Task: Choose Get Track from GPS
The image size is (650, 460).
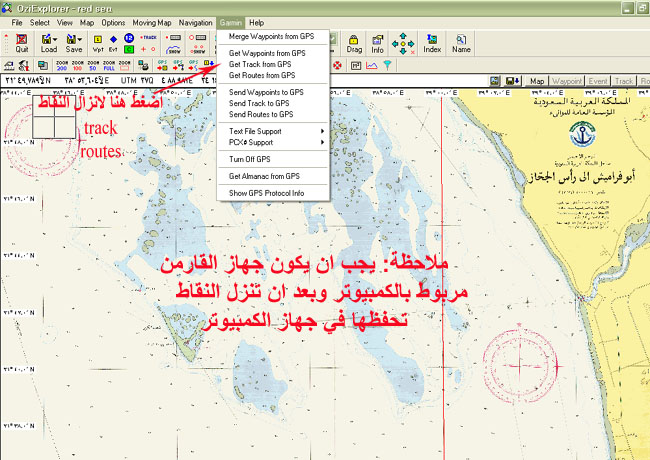Action: tap(273, 64)
